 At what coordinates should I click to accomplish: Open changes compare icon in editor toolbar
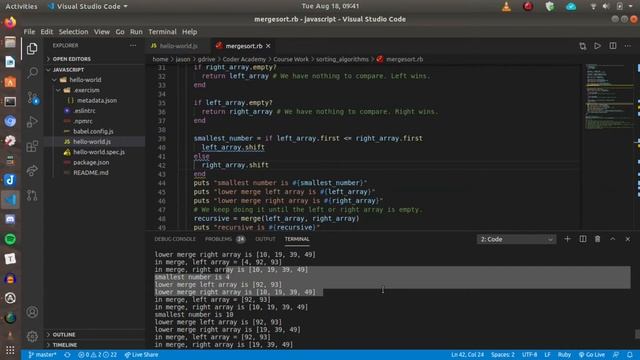coord(582,46)
